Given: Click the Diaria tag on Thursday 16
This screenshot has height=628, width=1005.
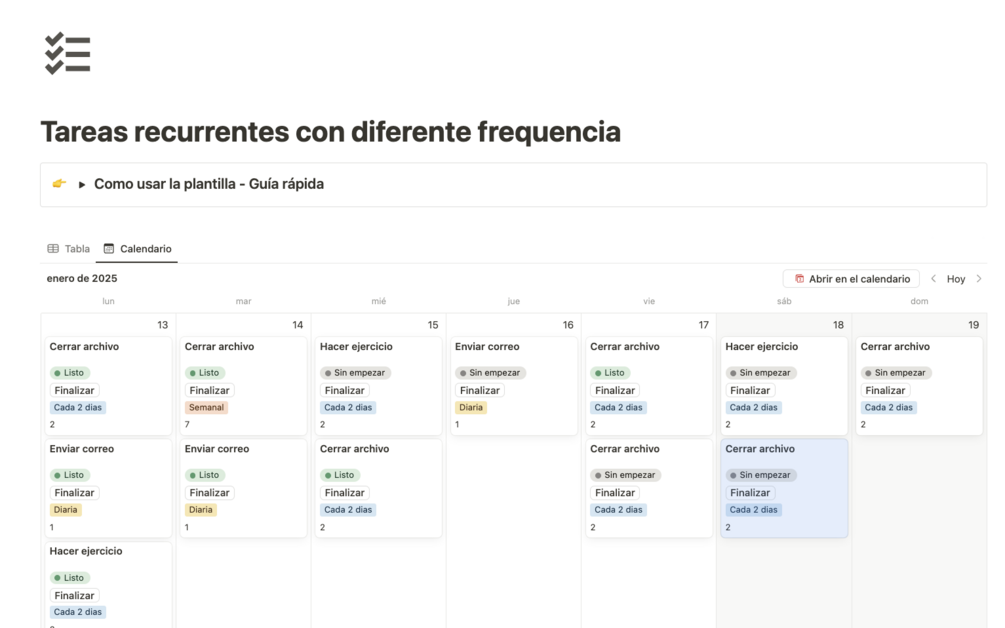Looking at the screenshot, I should click(471, 408).
